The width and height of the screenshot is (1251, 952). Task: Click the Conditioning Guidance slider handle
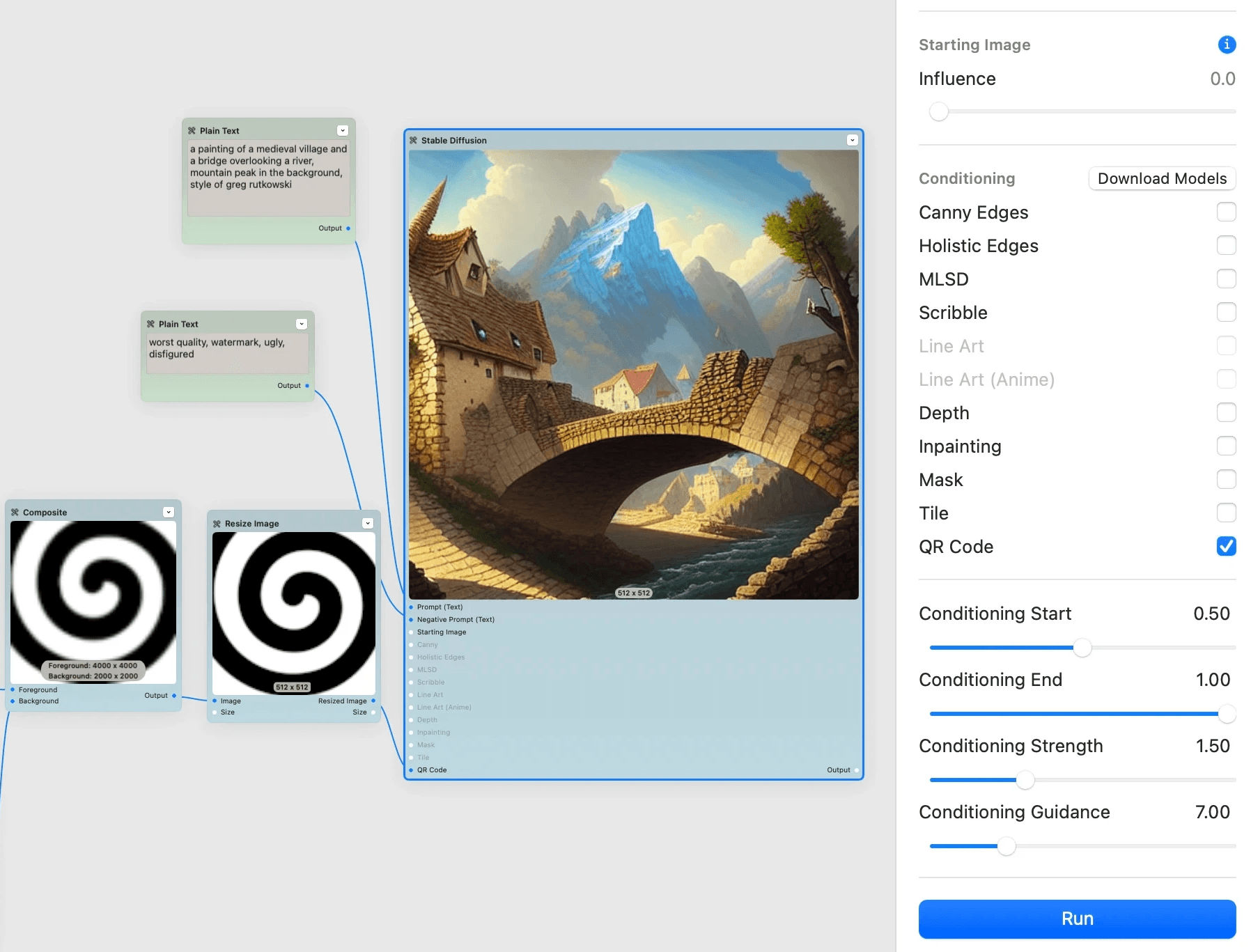[1007, 846]
